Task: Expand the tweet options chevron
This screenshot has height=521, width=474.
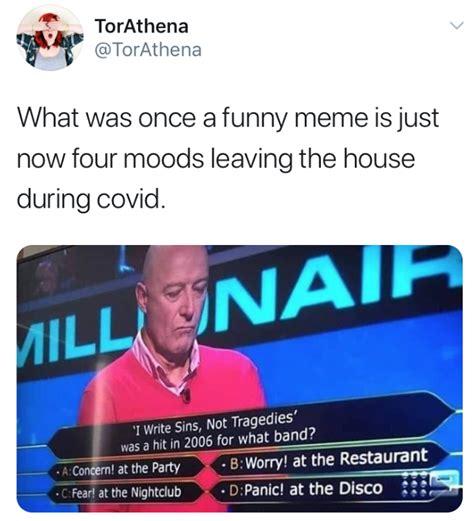Action: [x=456, y=25]
